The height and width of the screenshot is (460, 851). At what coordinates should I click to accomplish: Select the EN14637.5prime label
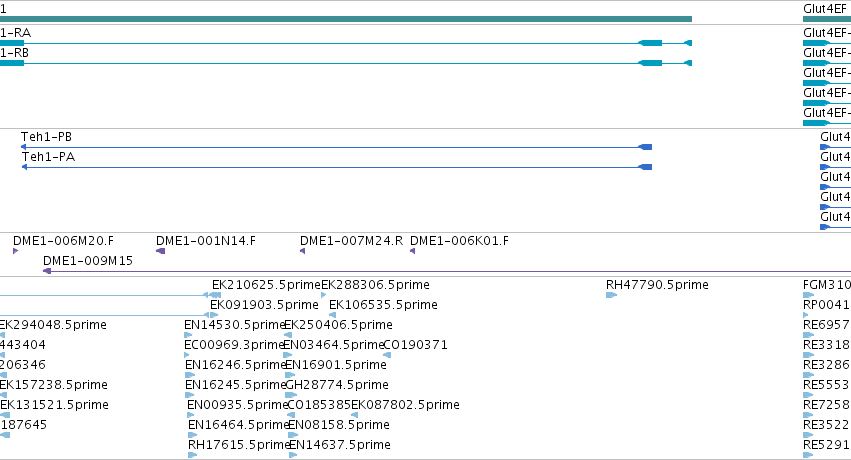pyautogui.click(x=340, y=445)
